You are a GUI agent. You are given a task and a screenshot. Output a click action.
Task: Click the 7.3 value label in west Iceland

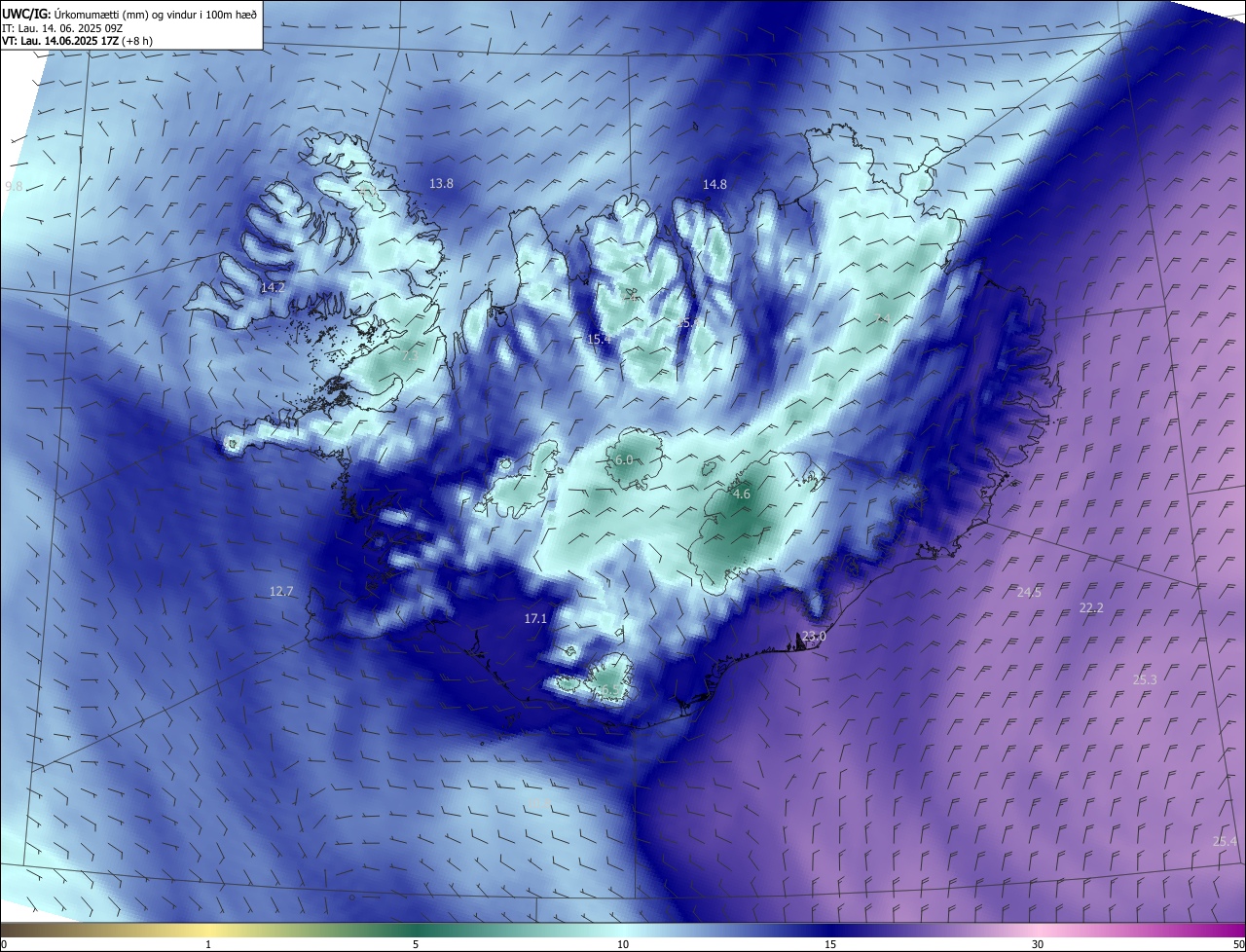click(x=410, y=355)
